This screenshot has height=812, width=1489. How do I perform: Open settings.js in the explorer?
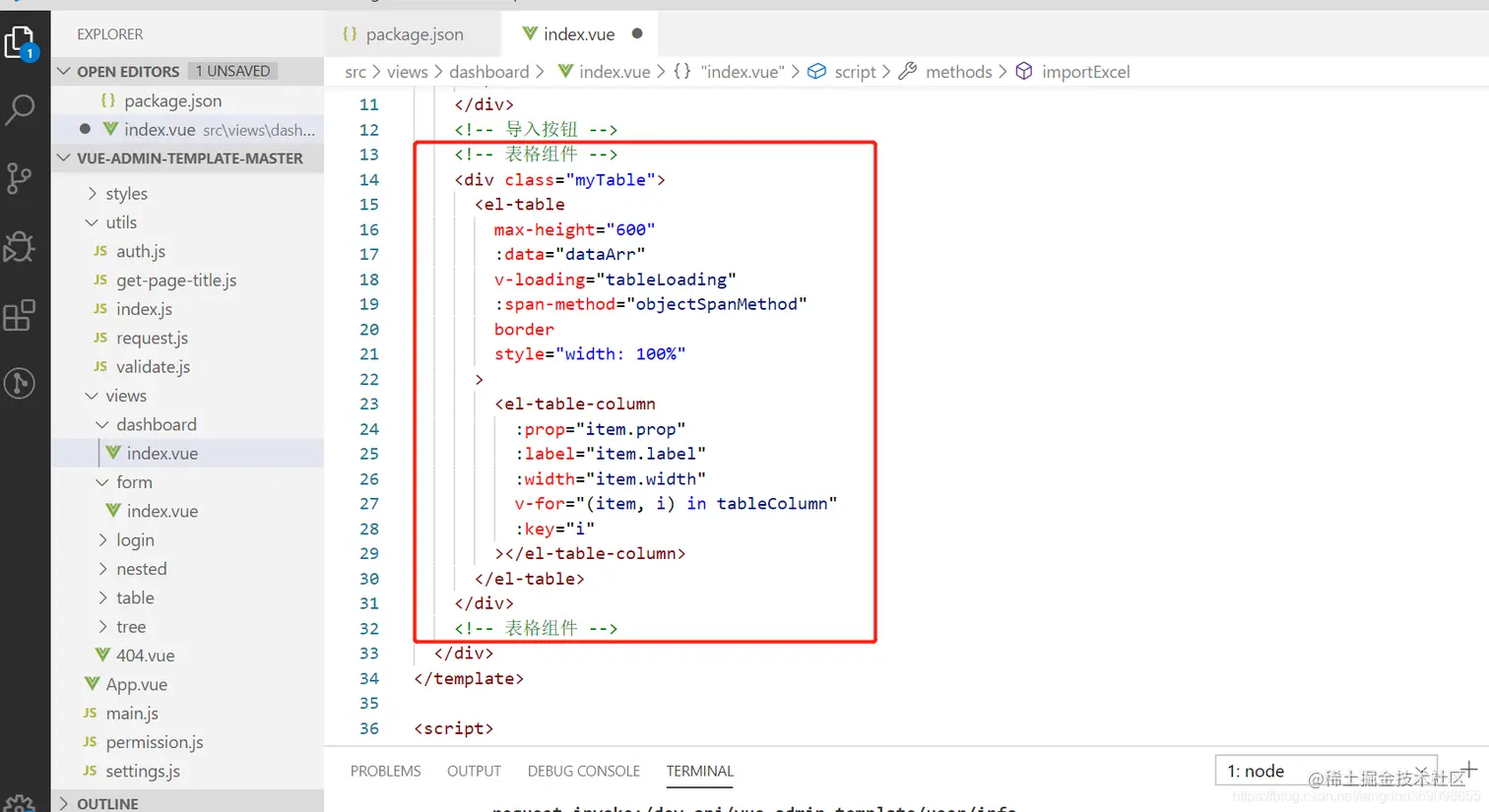point(187,772)
